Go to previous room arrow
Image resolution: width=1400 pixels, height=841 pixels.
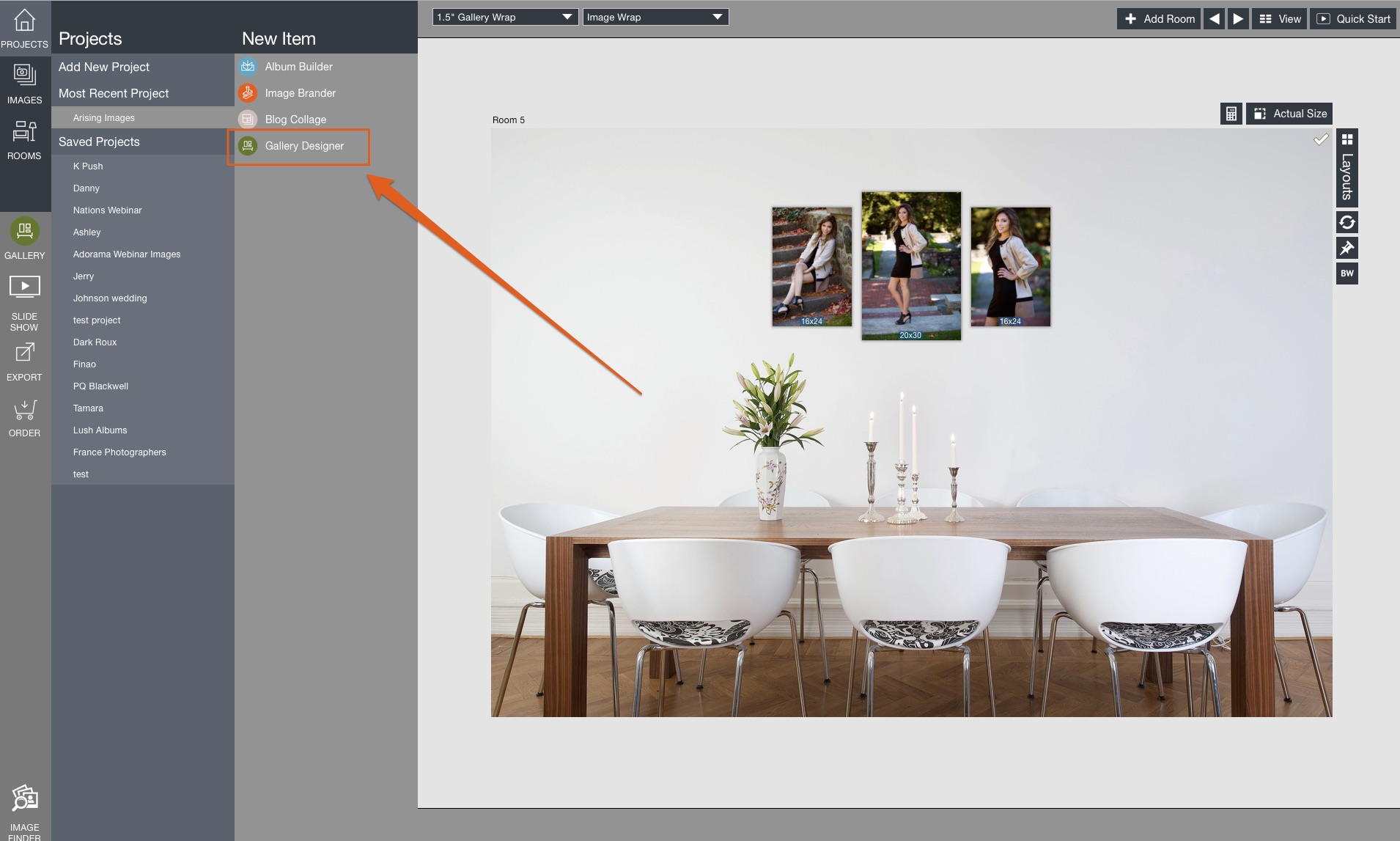(1215, 19)
